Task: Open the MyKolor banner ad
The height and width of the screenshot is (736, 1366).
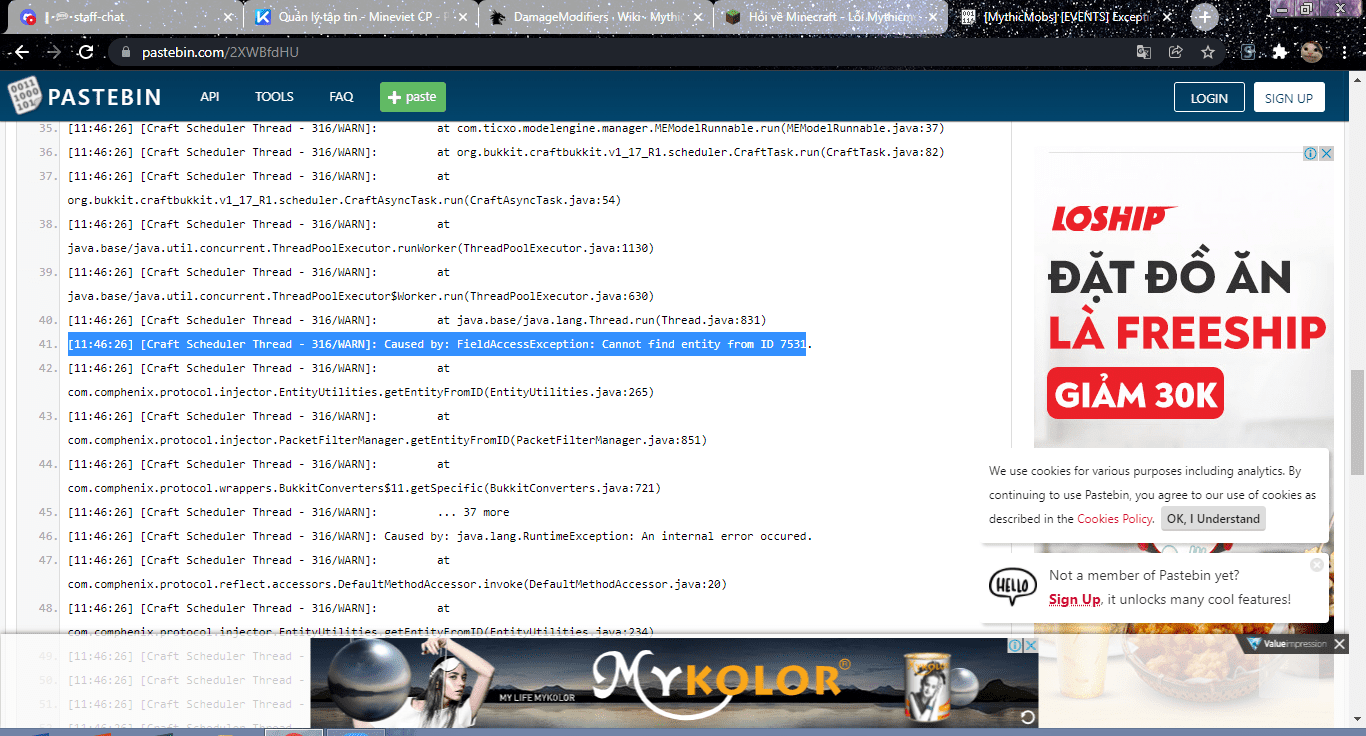Action: [x=674, y=682]
